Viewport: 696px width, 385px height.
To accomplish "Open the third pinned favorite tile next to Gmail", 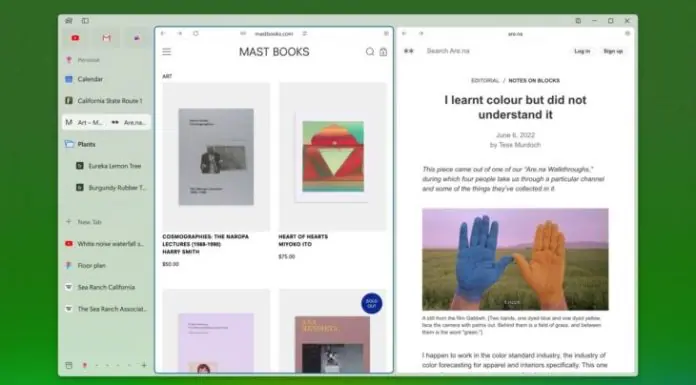I will [x=137, y=38].
